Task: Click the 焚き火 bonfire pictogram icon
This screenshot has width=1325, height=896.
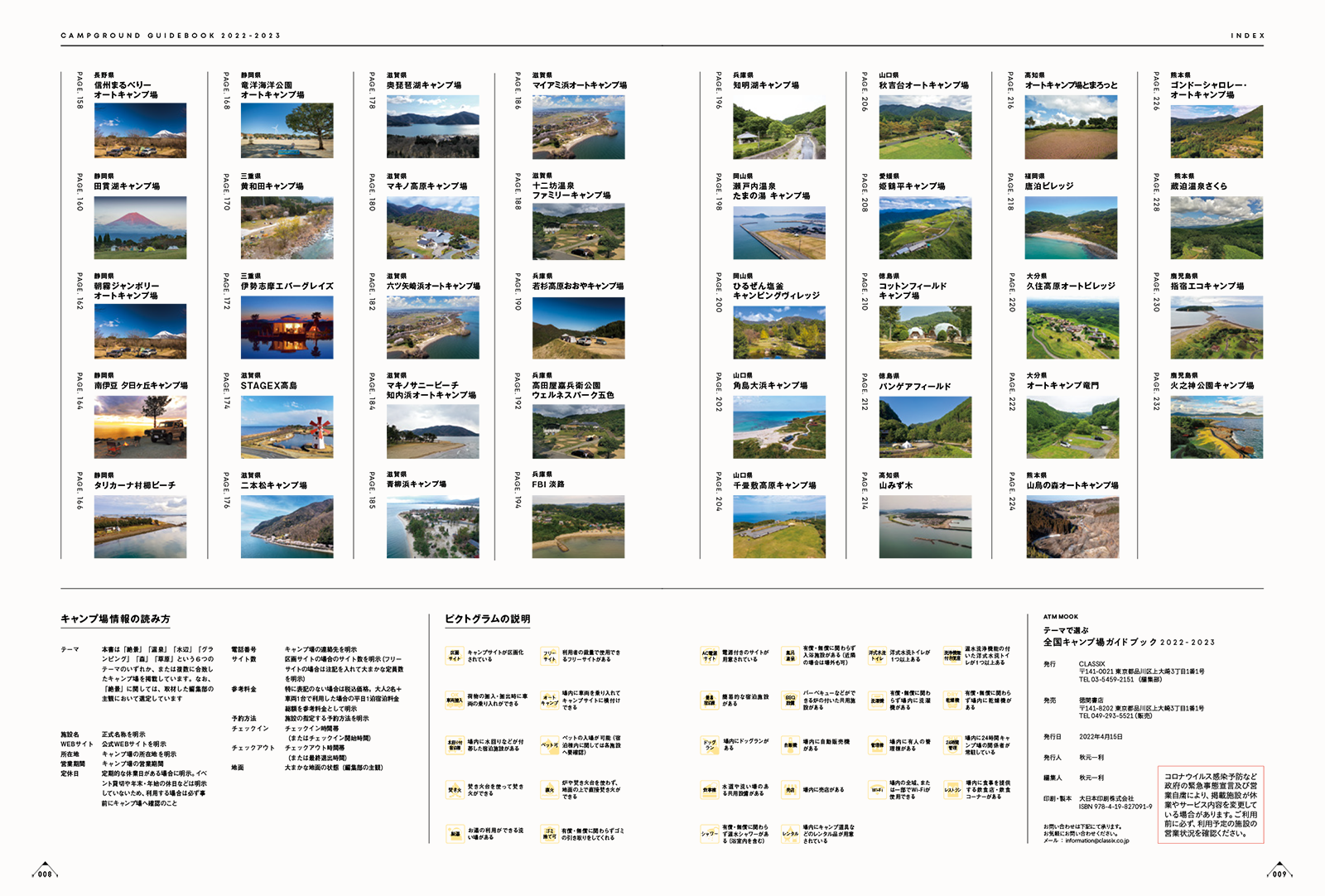Action: 454,790
